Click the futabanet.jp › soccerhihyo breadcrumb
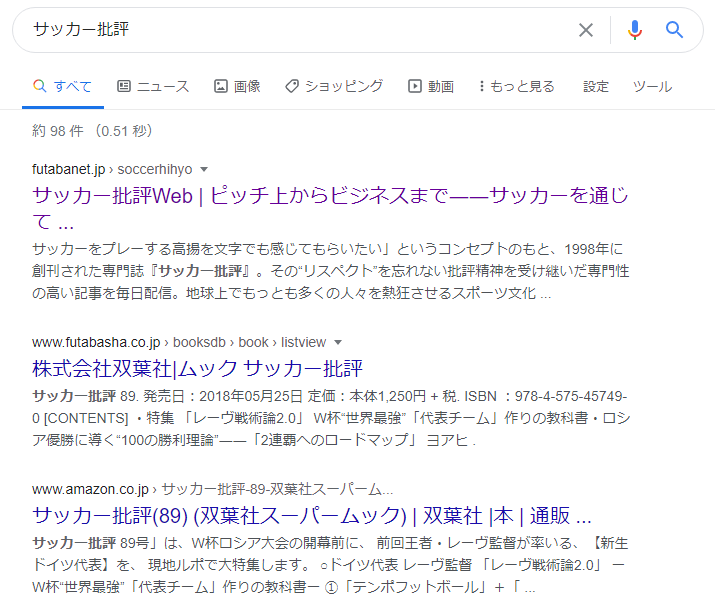This screenshot has width=715, height=602. (112, 169)
